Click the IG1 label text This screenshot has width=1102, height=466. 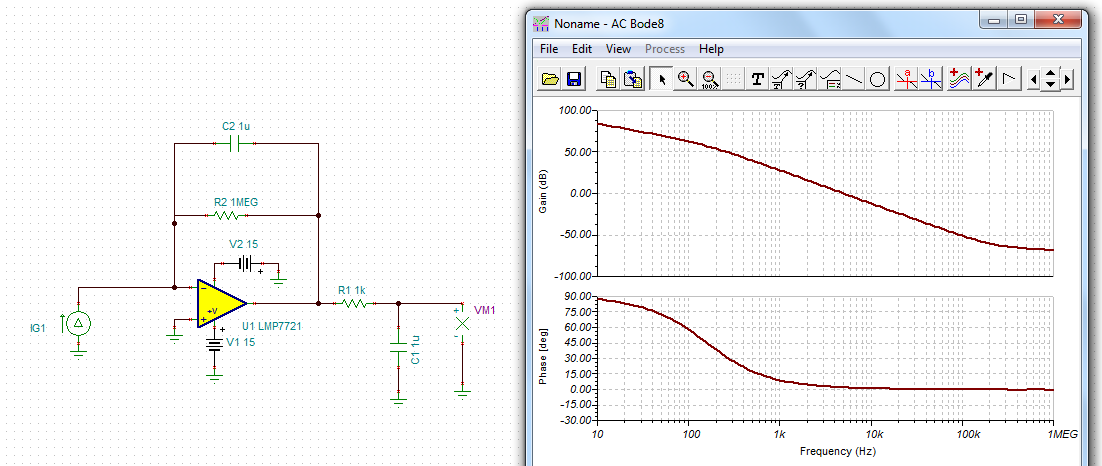click(37, 327)
